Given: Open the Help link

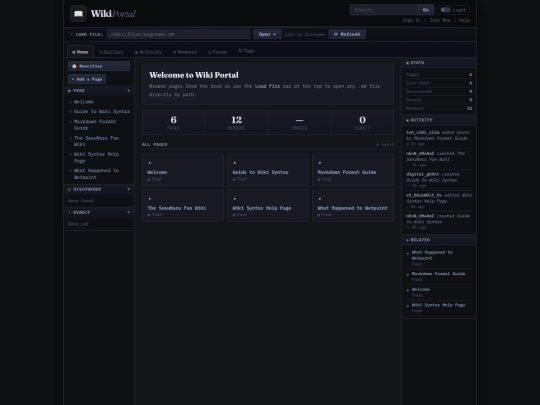Looking at the screenshot, I should pos(464,20).
